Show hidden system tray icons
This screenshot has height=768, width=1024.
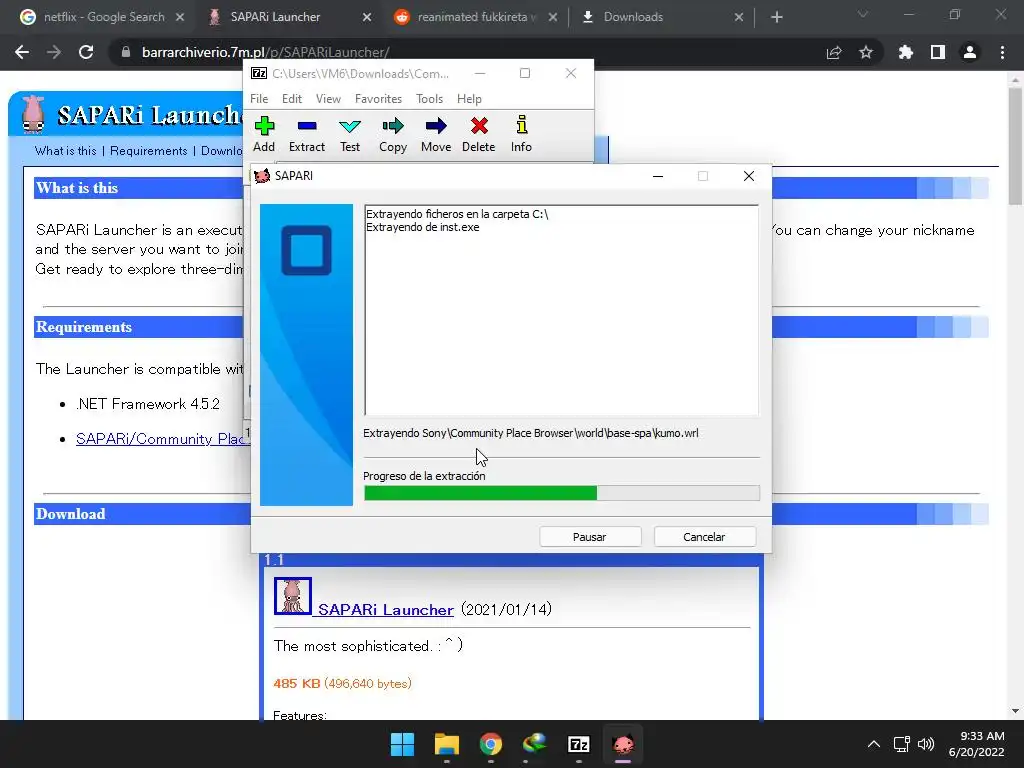(874, 744)
